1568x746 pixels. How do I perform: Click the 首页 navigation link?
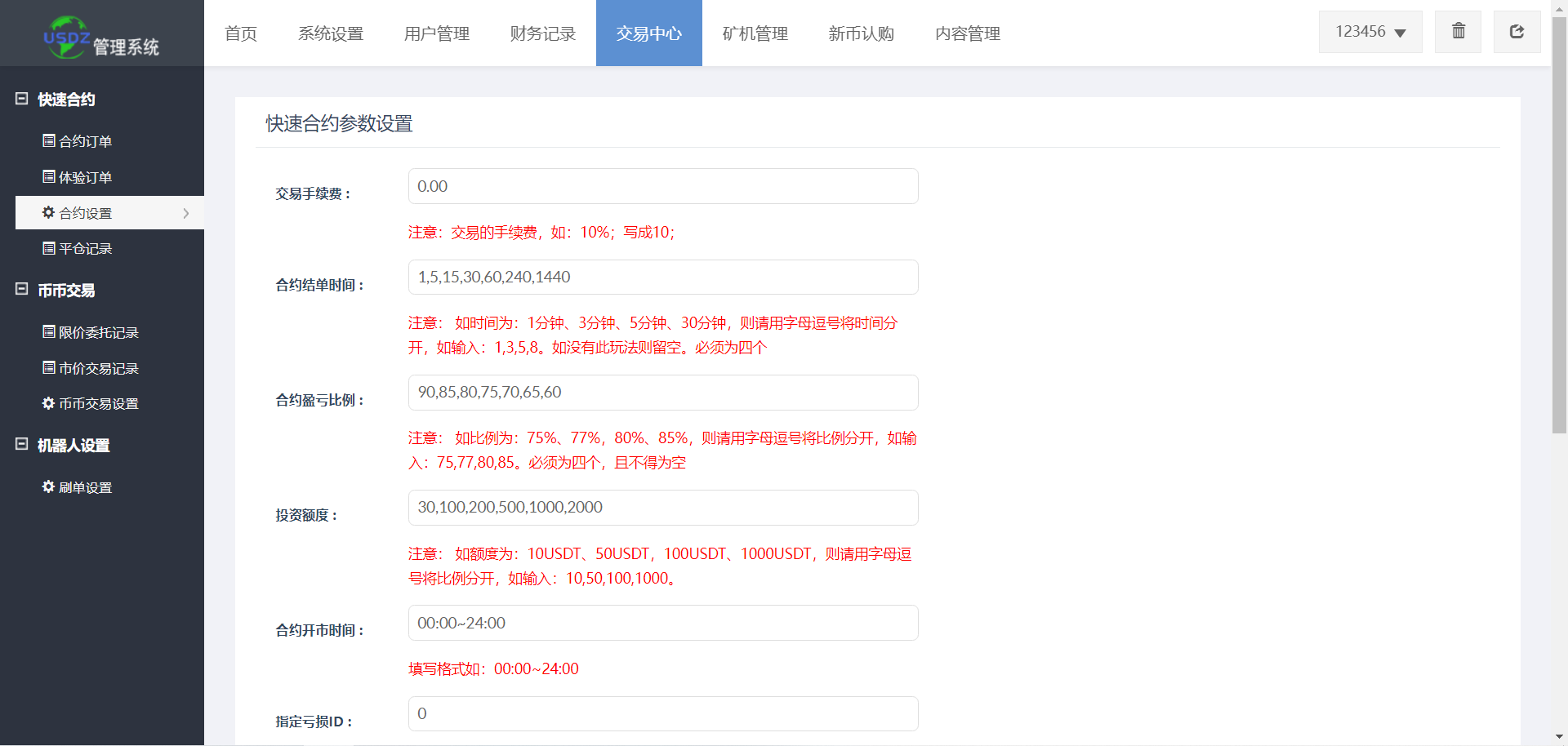pyautogui.click(x=241, y=33)
